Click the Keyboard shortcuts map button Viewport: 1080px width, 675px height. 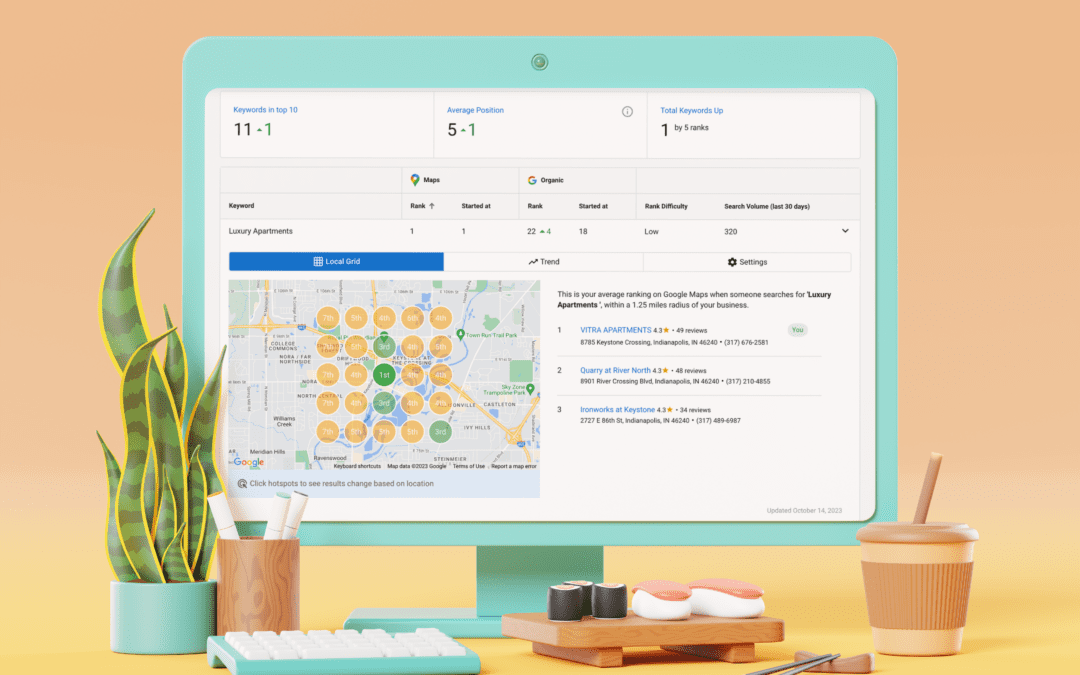pyautogui.click(x=357, y=466)
